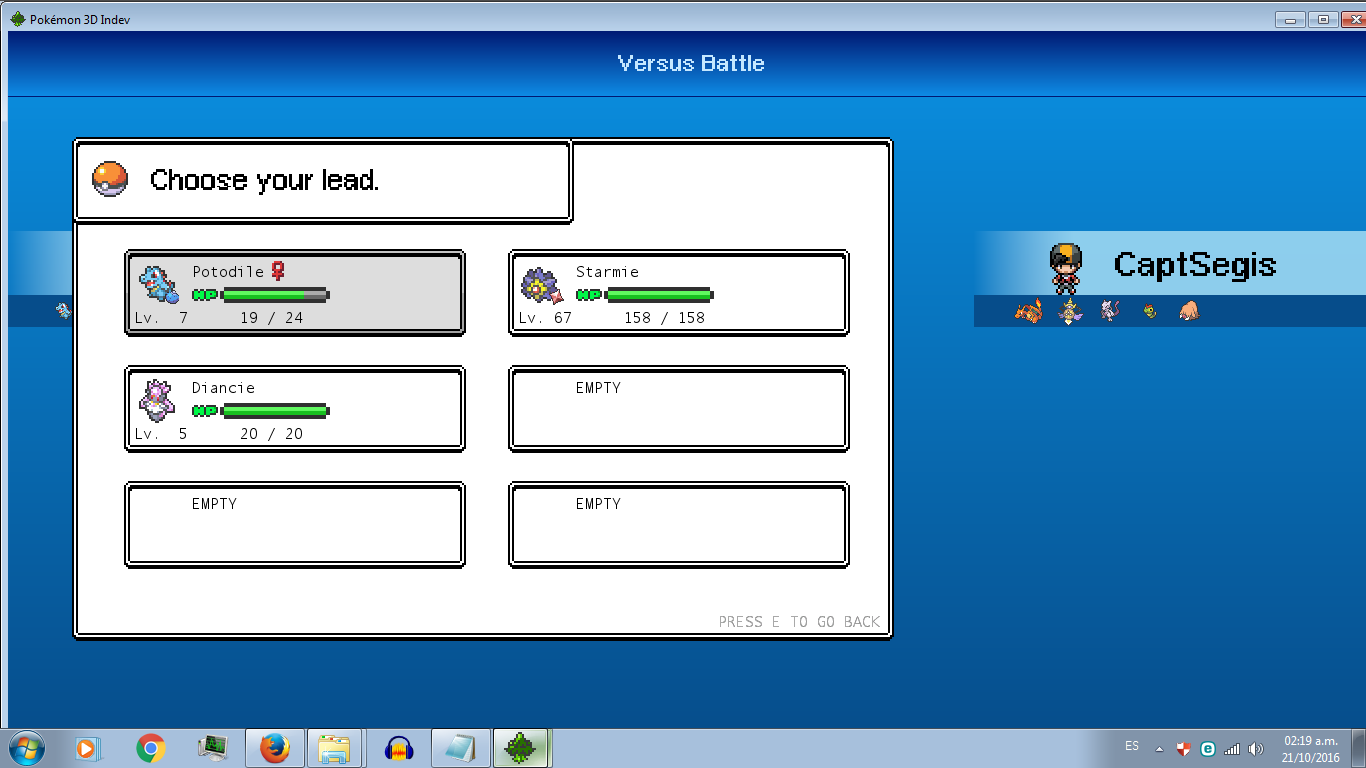Click the Press E to Go Back text
1366x768 pixels.
click(x=799, y=622)
